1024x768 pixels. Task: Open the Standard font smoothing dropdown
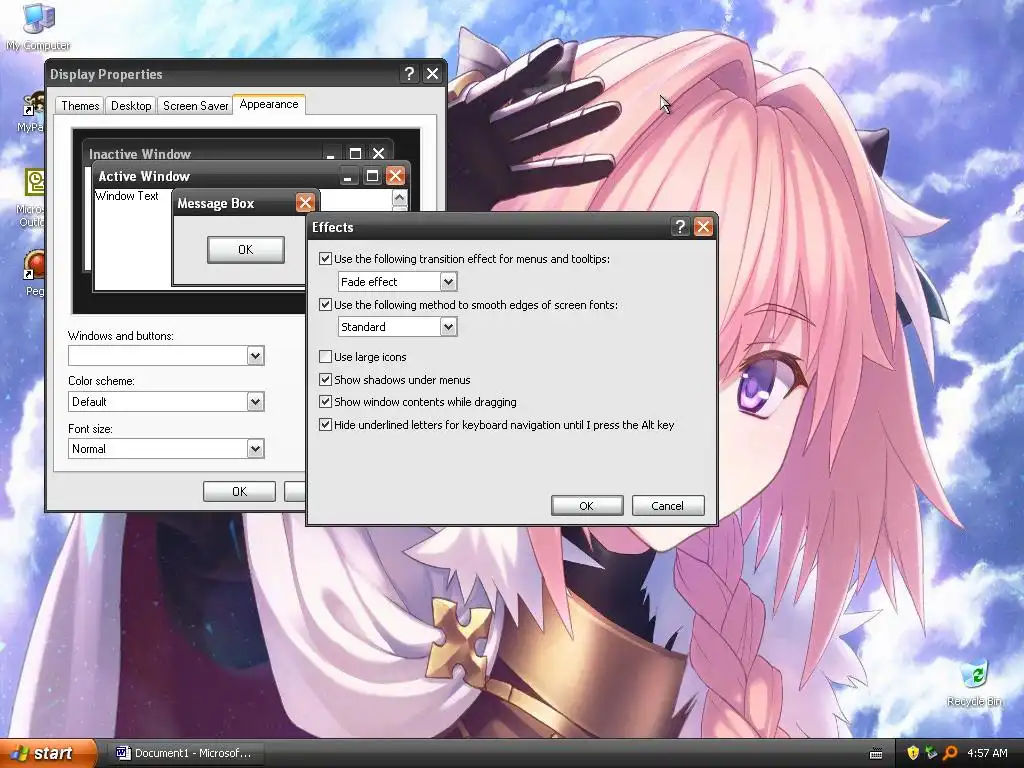click(x=448, y=327)
